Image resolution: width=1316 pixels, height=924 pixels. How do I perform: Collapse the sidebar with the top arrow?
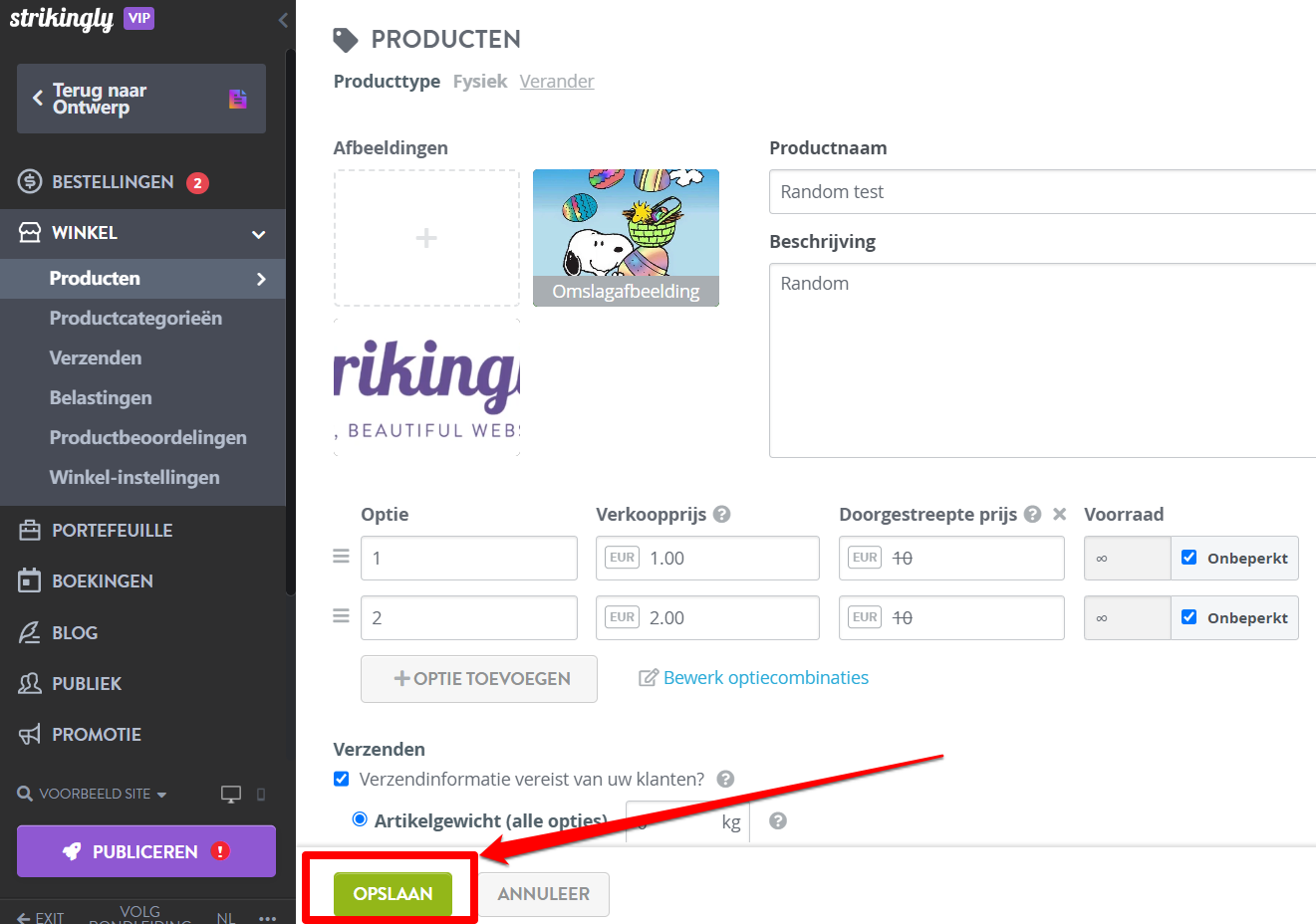point(283,20)
